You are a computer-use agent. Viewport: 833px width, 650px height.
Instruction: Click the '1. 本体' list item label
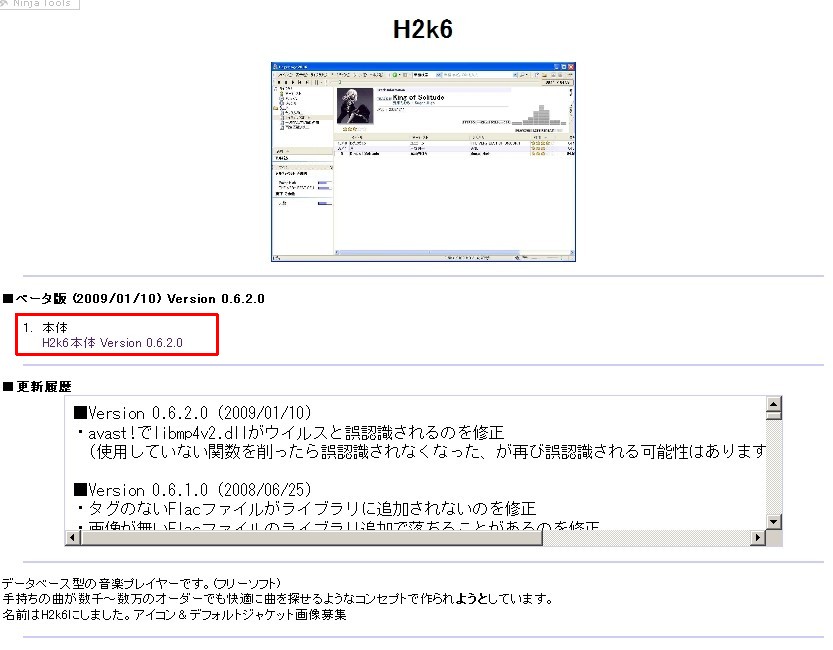pyautogui.click(x=45, y=328)
